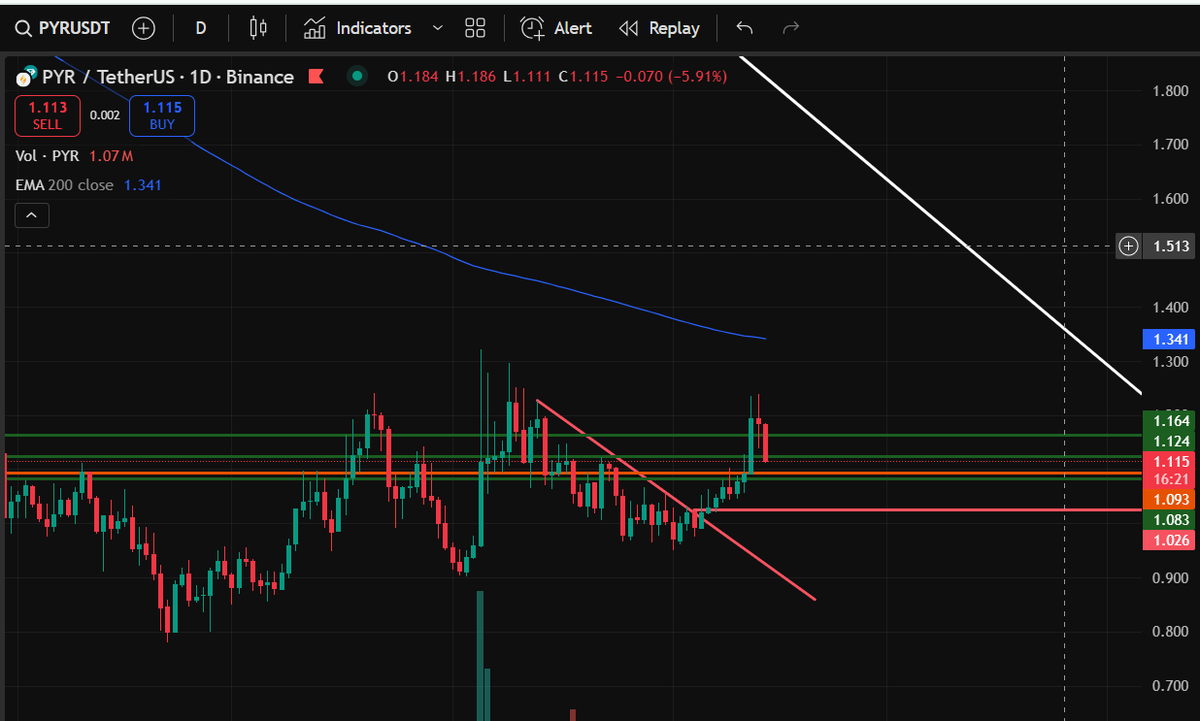Open candlestick chart style selector
This screenshot has height=721, width=1200.
point(259,28)
